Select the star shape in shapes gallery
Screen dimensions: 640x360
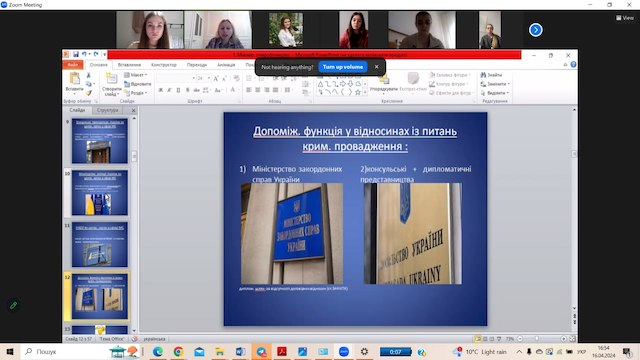pyautogui.click(x=358, y=93)
